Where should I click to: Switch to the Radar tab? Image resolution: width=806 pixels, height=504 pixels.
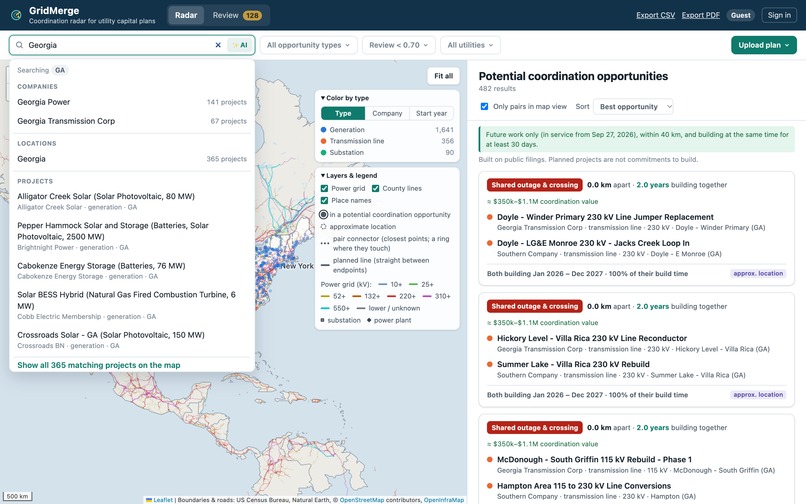coord(186,15)
